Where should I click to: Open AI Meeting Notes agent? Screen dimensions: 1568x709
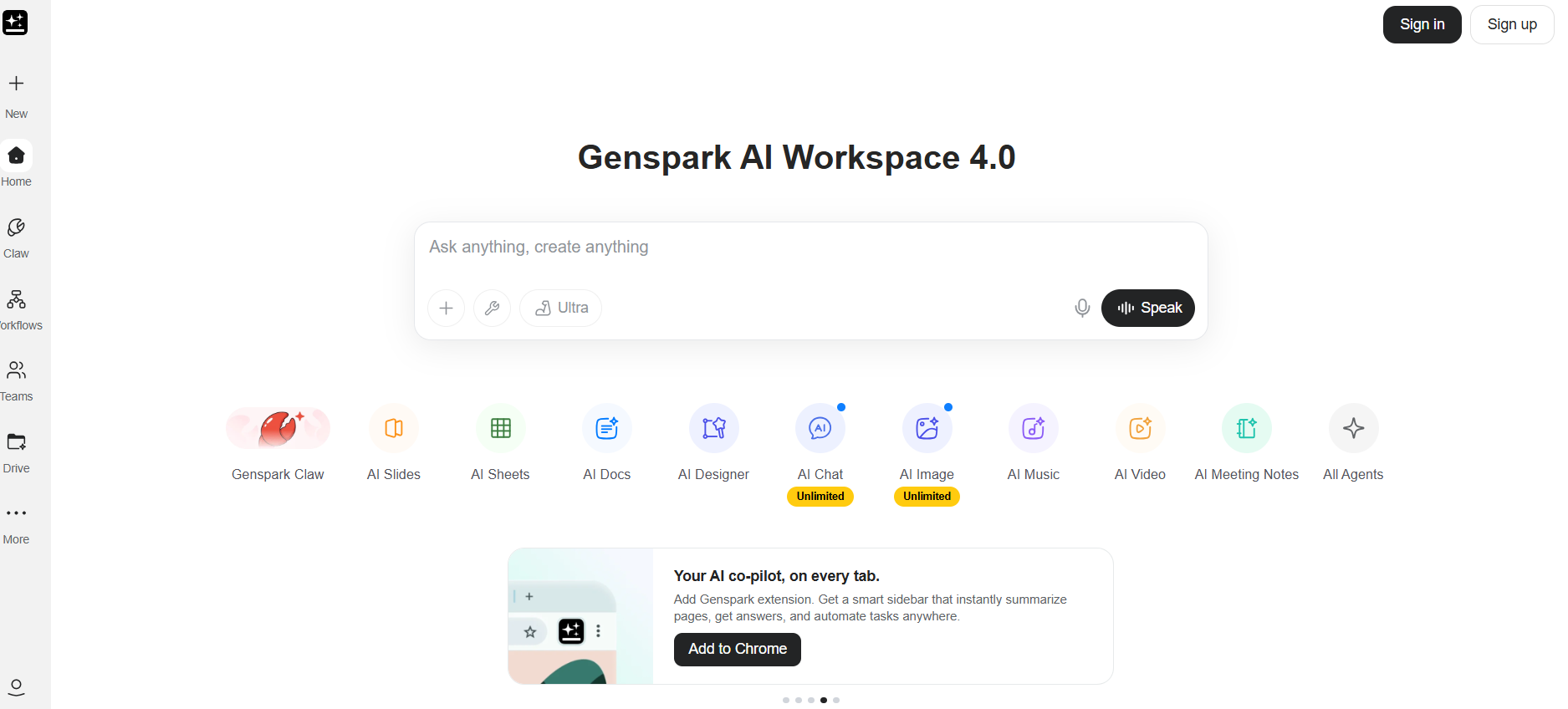(x=1247, y=443)
